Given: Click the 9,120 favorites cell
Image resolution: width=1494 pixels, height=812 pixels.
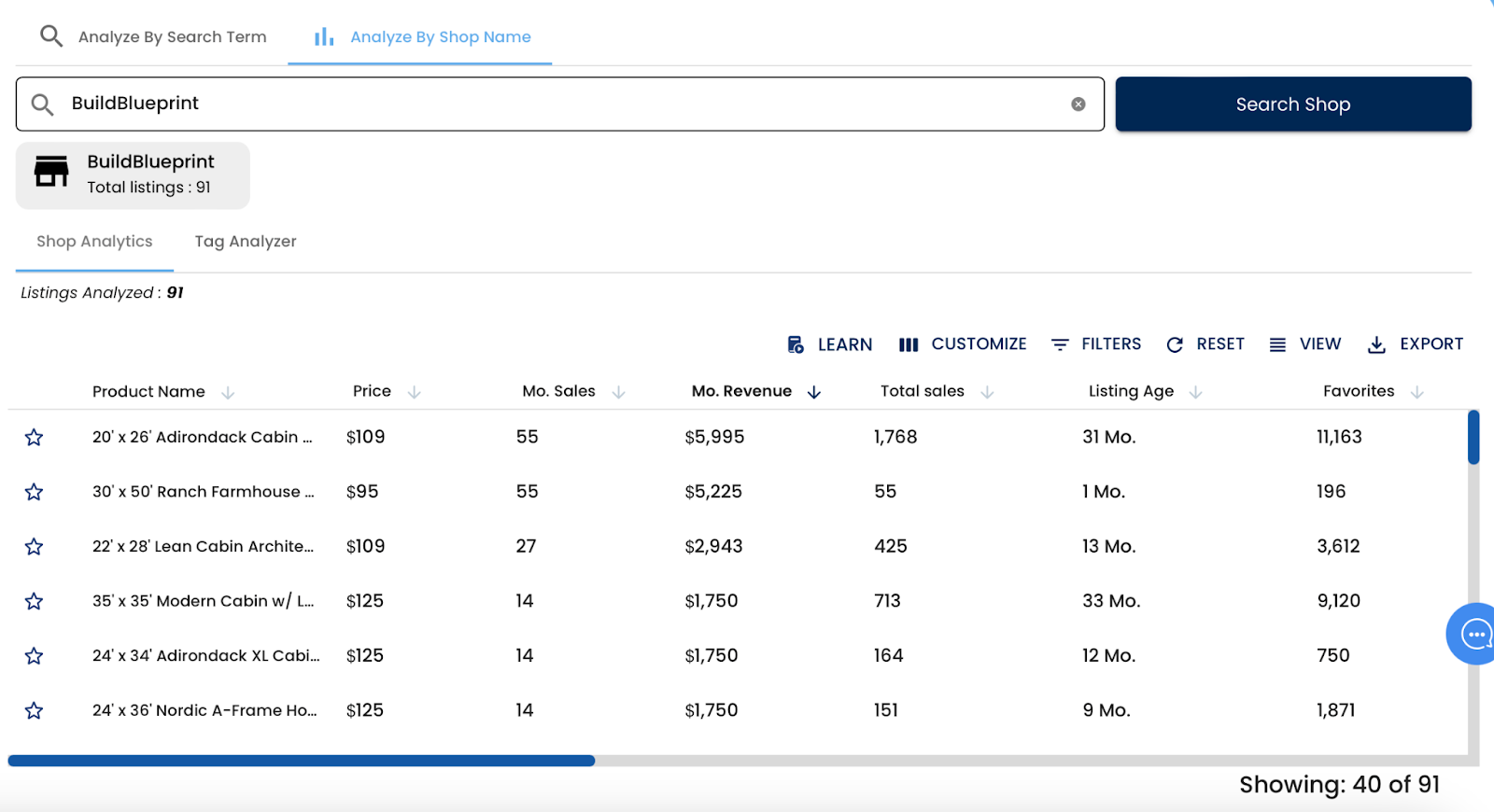Looking at the screenshot, I should (x=1338, y=601).
